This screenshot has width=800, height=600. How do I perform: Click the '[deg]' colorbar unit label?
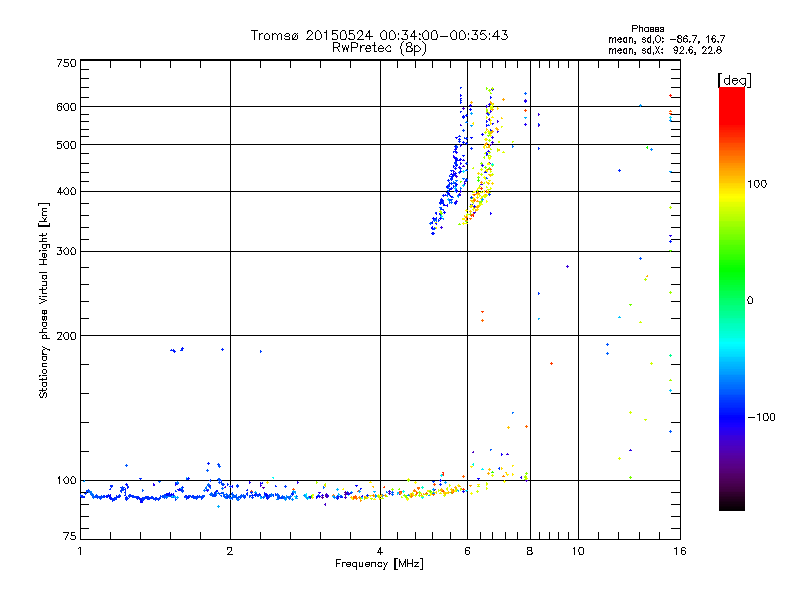point(734,80)
